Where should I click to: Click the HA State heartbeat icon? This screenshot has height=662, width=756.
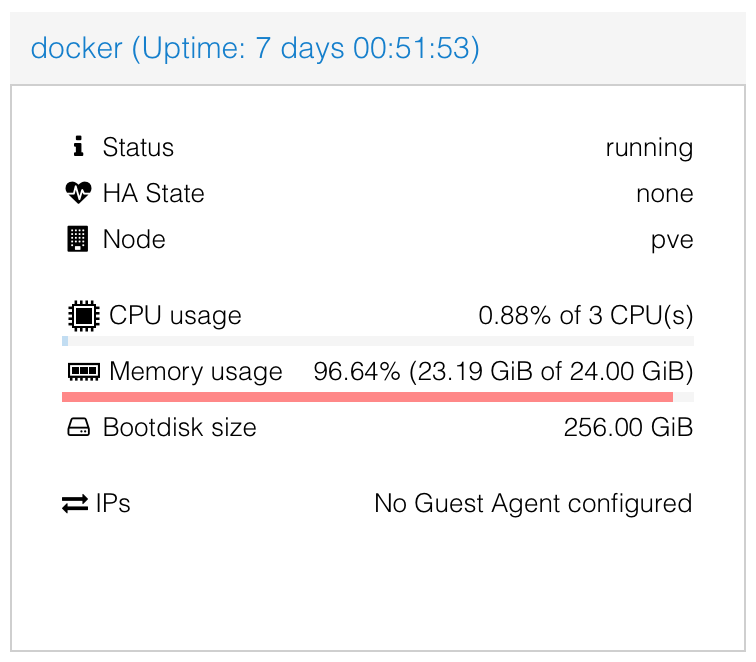coord(78,193)
